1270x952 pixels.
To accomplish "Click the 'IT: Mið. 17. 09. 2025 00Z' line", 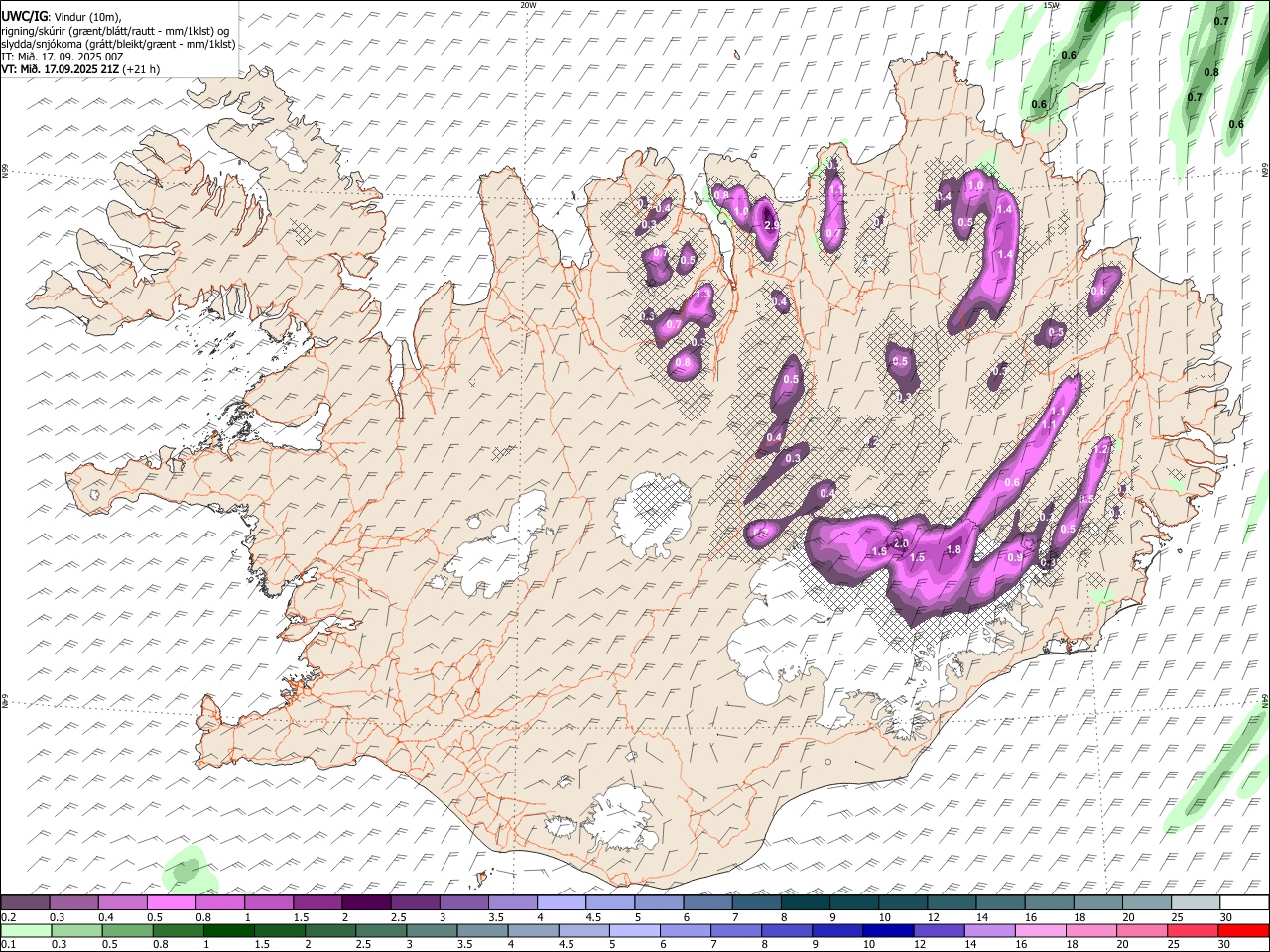I will tap(63, 57).
